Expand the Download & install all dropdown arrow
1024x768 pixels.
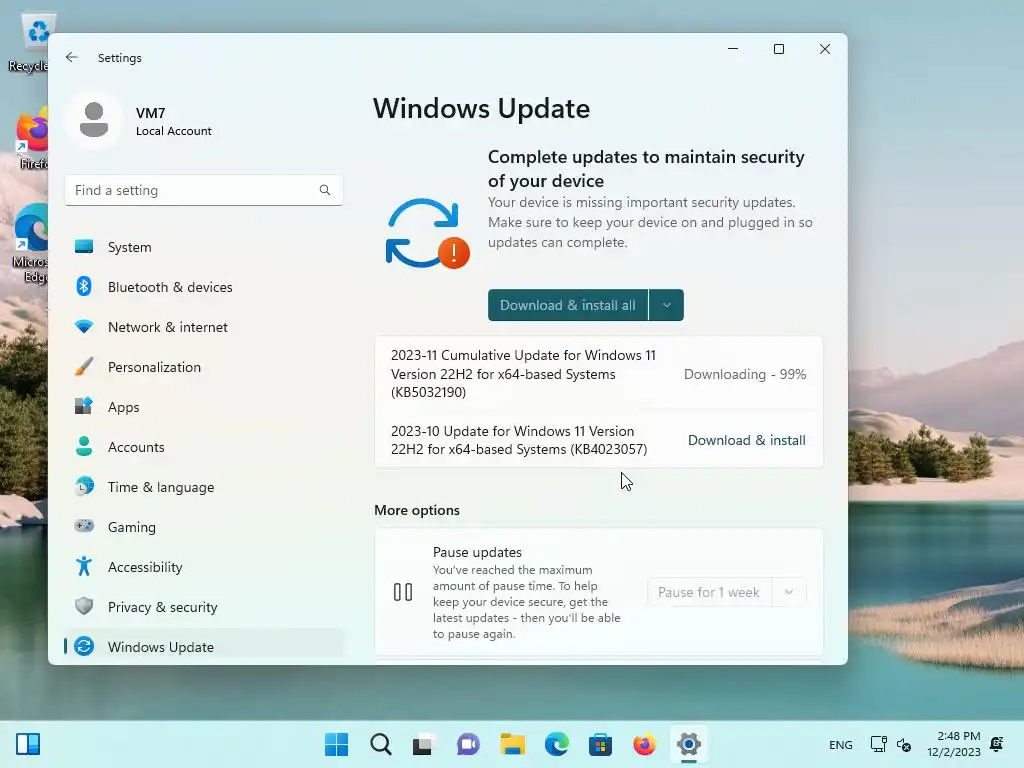667,305
